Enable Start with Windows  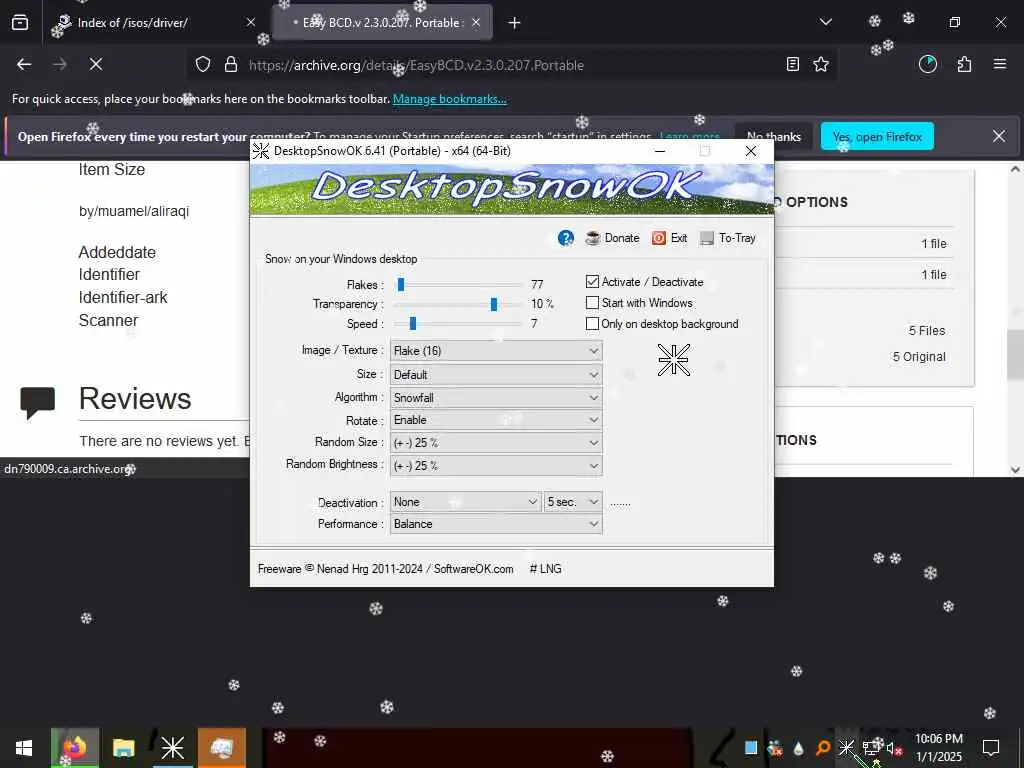pos(592,302)
